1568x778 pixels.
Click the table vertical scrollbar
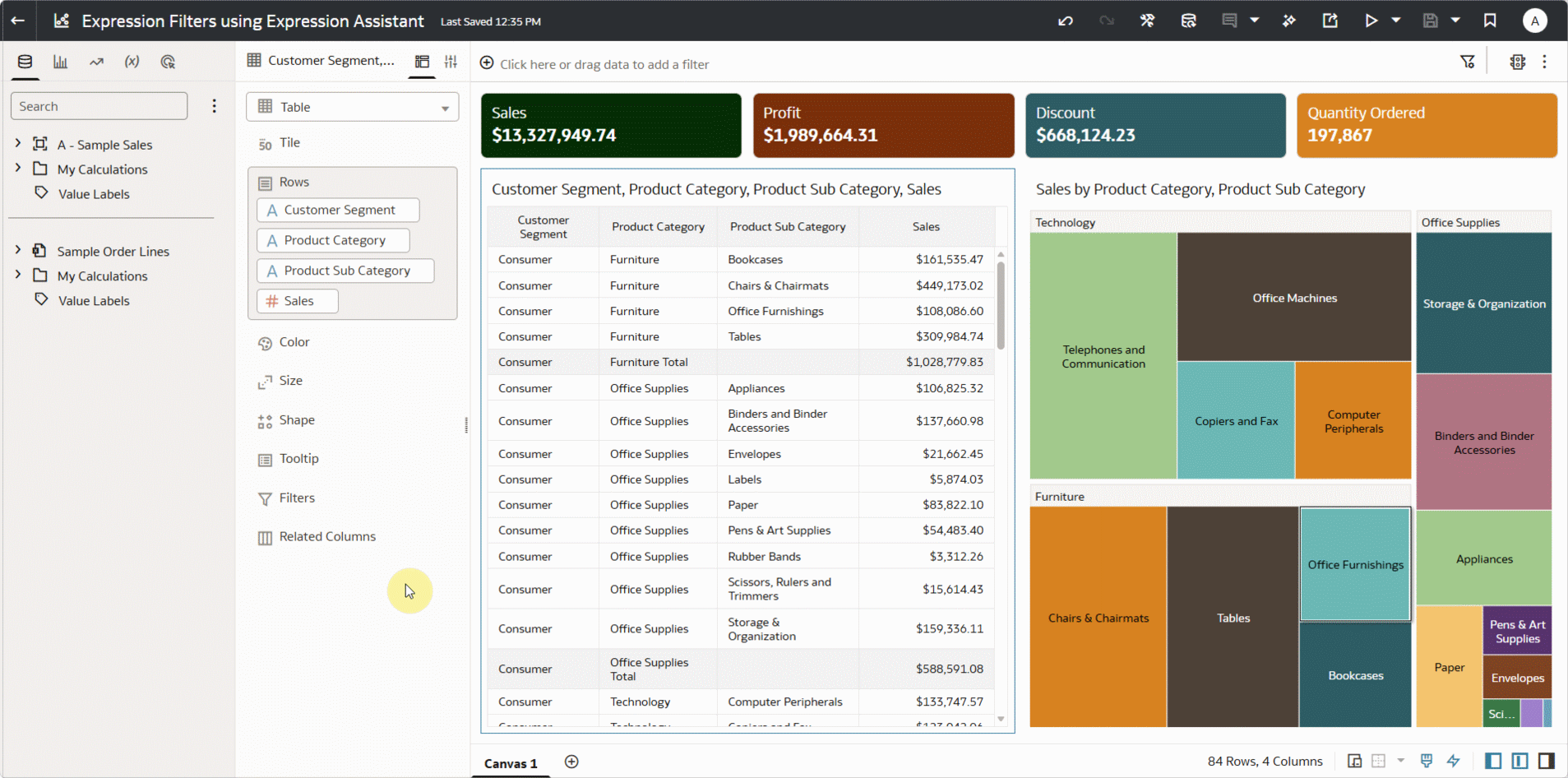pyautogui.click(x=1001, y=306)
